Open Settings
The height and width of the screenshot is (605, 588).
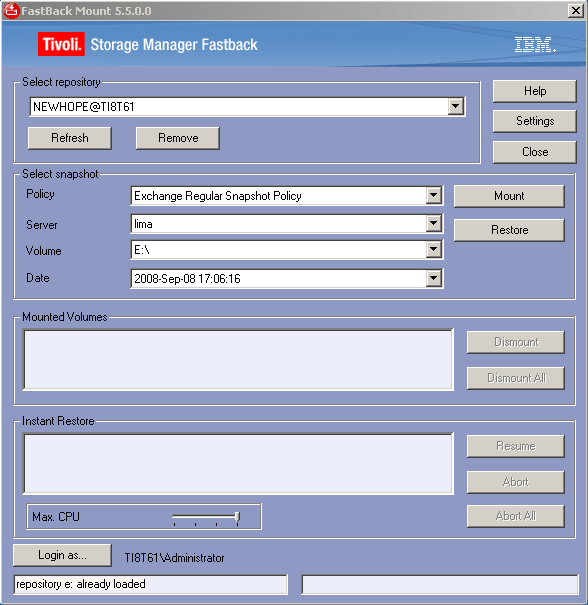point(535,121)
